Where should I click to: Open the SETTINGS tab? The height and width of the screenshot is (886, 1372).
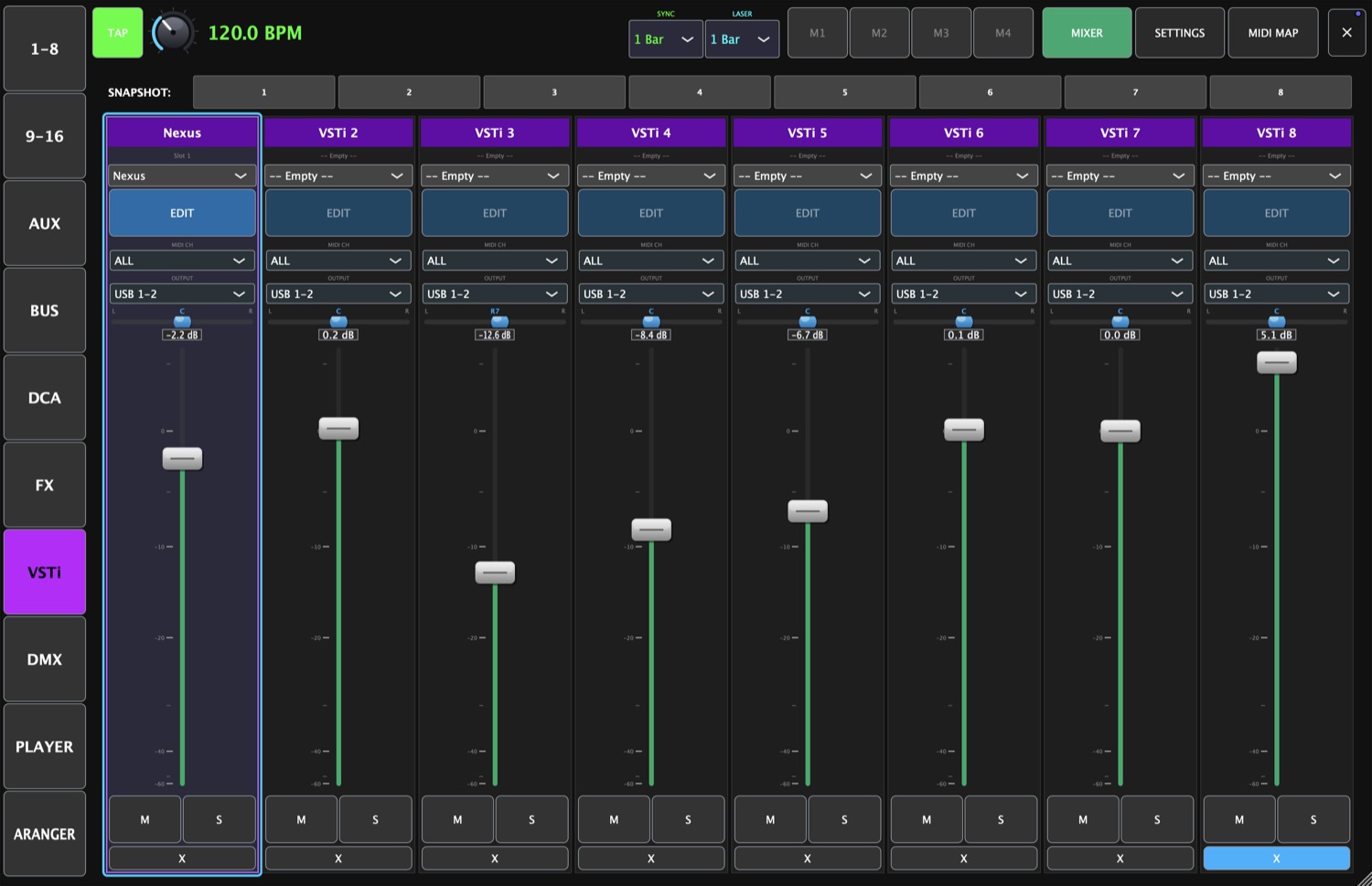tap(1180, 33)
